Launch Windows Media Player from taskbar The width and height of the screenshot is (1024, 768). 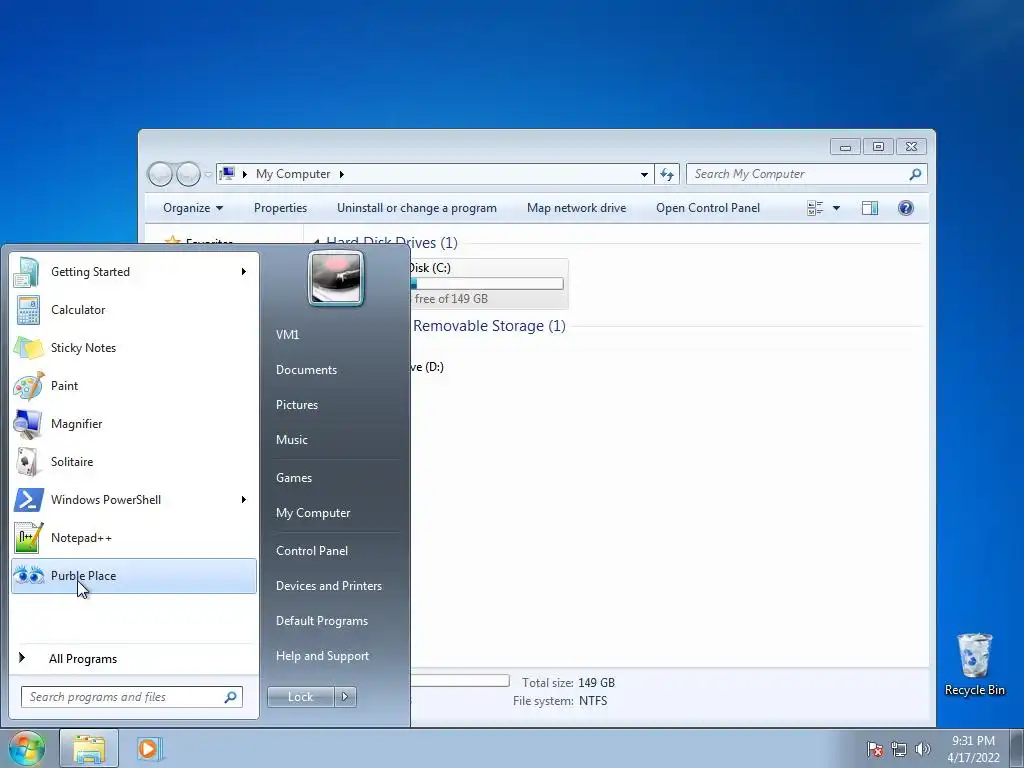tap(148, 748)
